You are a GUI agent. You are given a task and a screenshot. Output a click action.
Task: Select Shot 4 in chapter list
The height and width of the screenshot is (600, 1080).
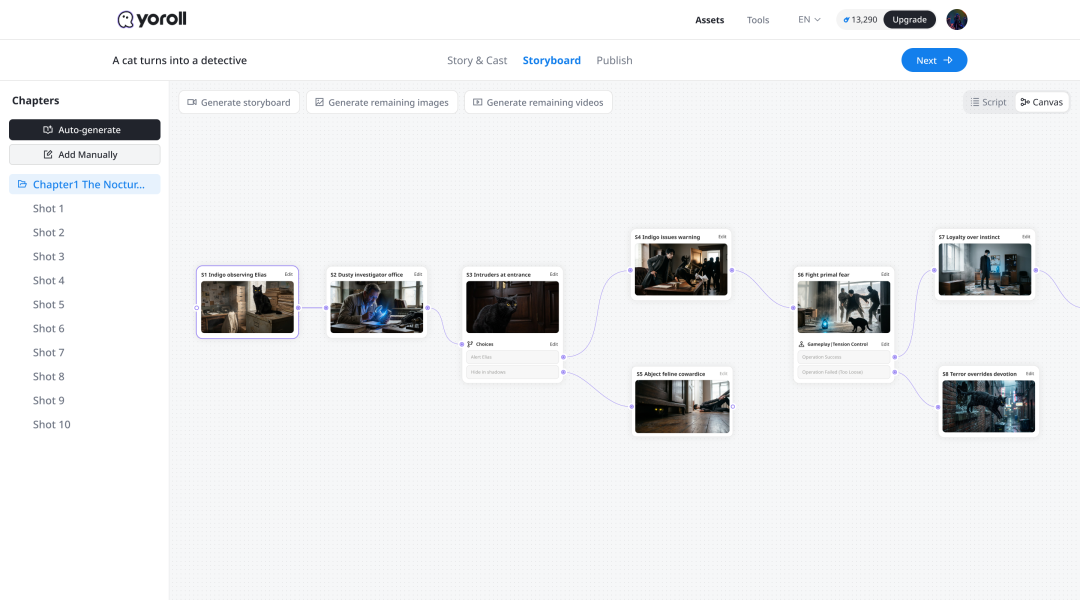tap(48, 280)
